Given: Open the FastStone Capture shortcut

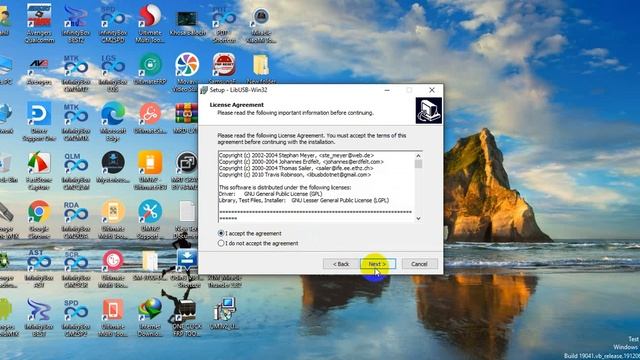Looking at the screenshot, I should pos(39,170).
